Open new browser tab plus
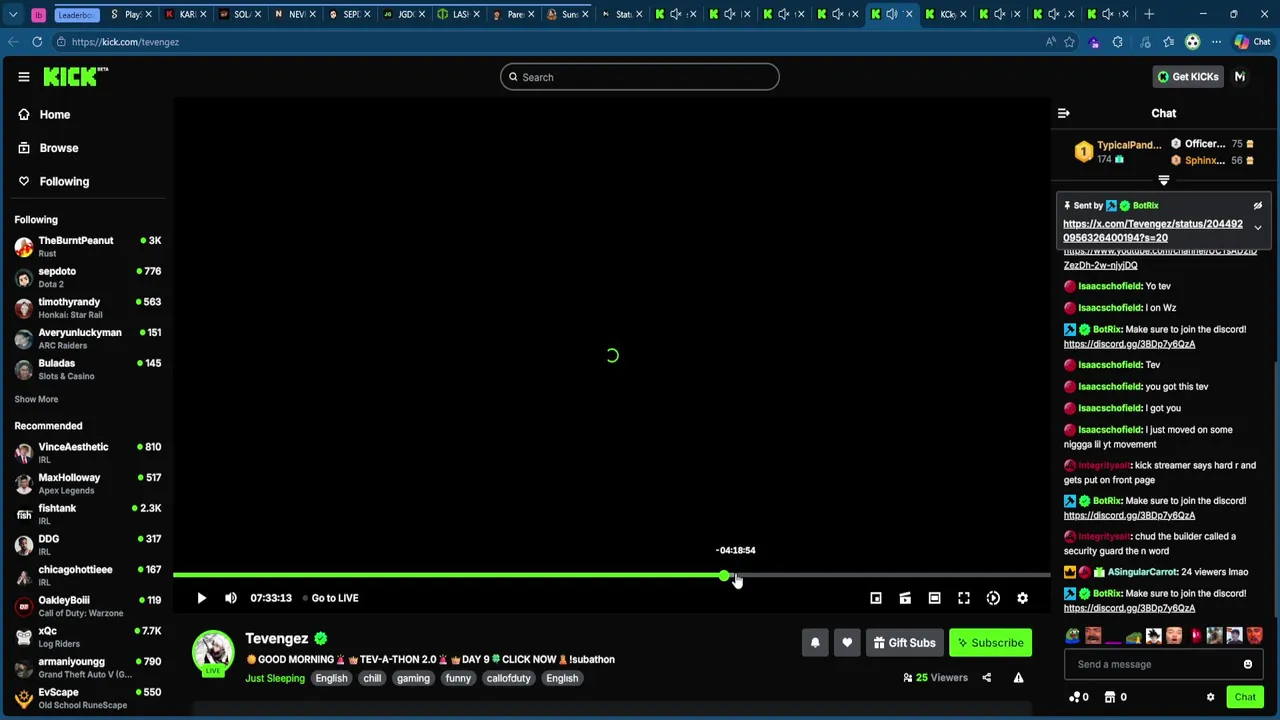 point(1149,14)
